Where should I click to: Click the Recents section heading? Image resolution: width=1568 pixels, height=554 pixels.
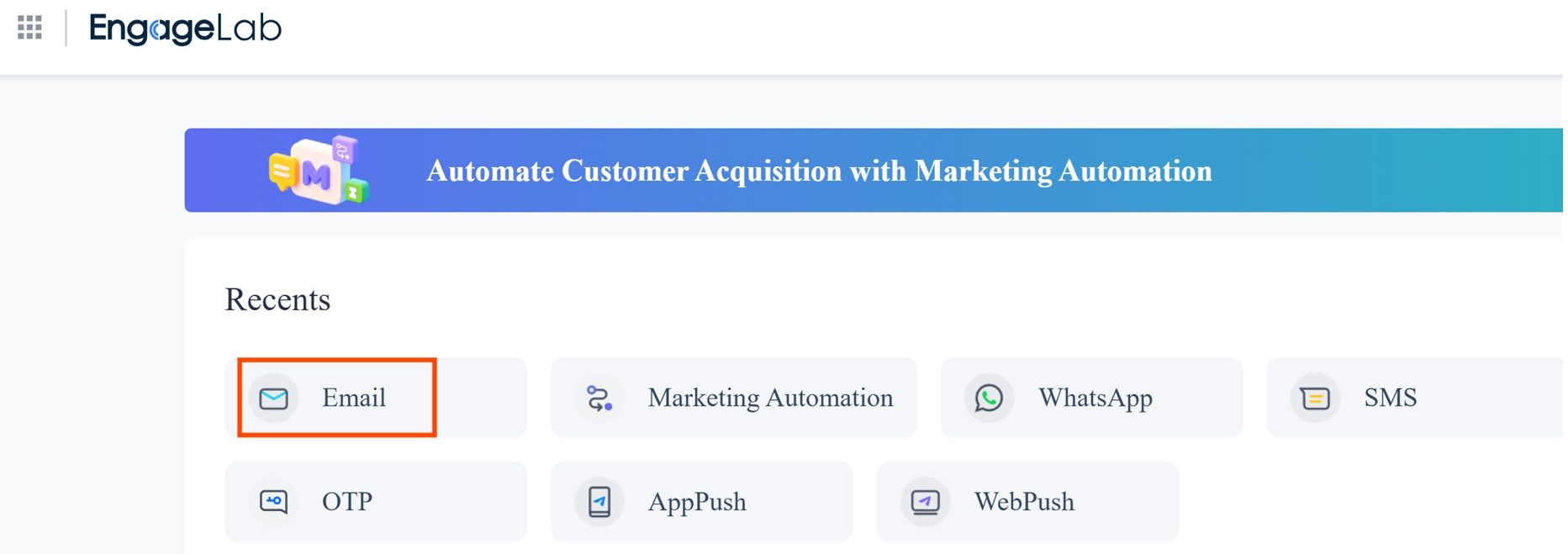[277, 299]
